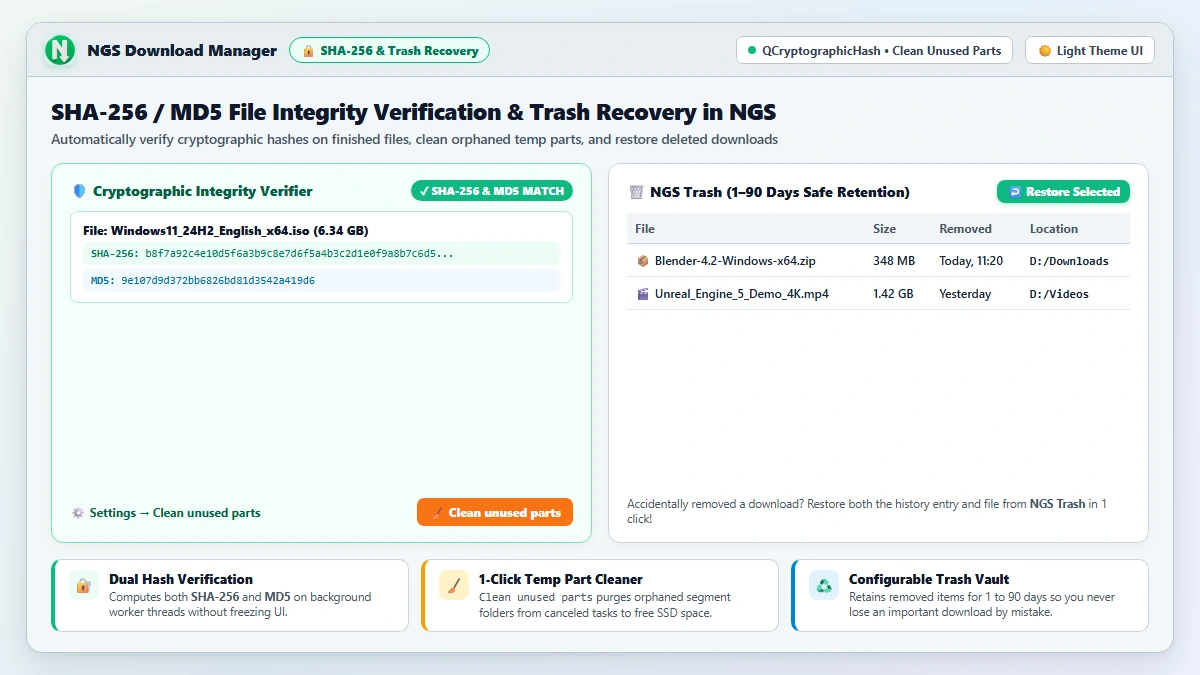Image resolution: width=1200 pixels, height=675 pixels.
Task: Click the Today, 11:20 removed time
Action: [x=971, y=261]
